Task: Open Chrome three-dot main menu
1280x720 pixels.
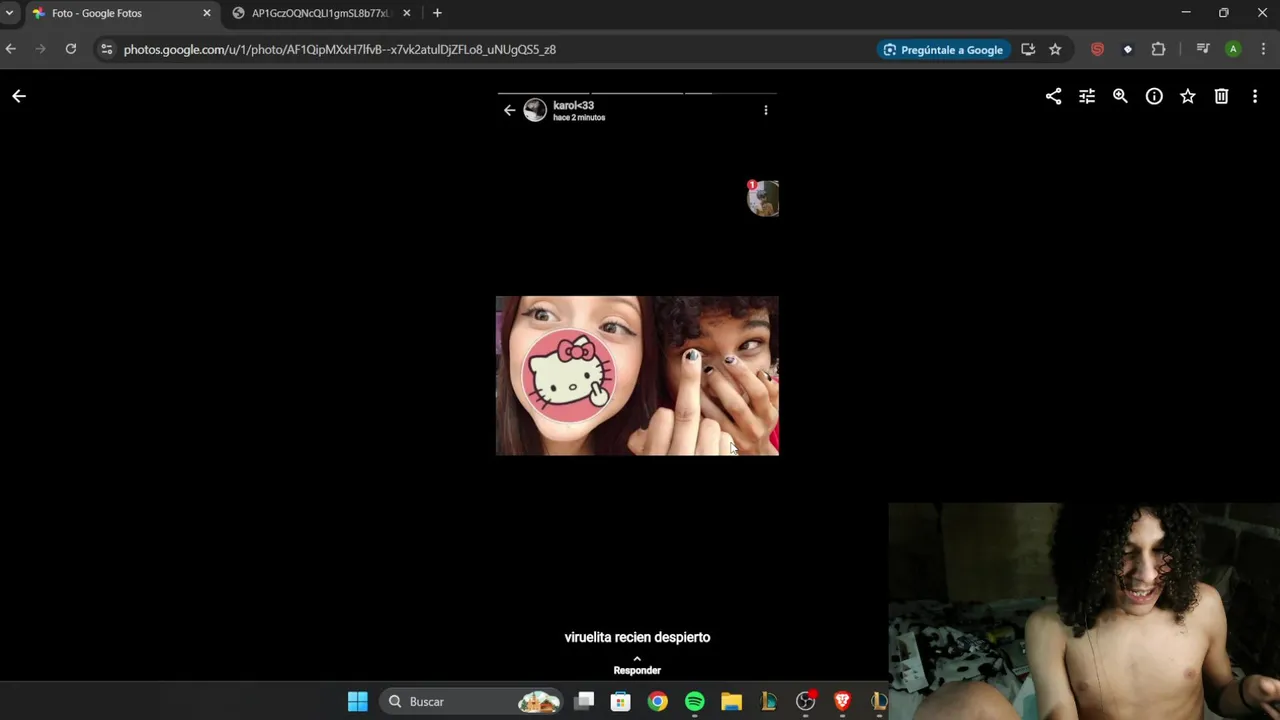Action: (x=1264, y=49)
